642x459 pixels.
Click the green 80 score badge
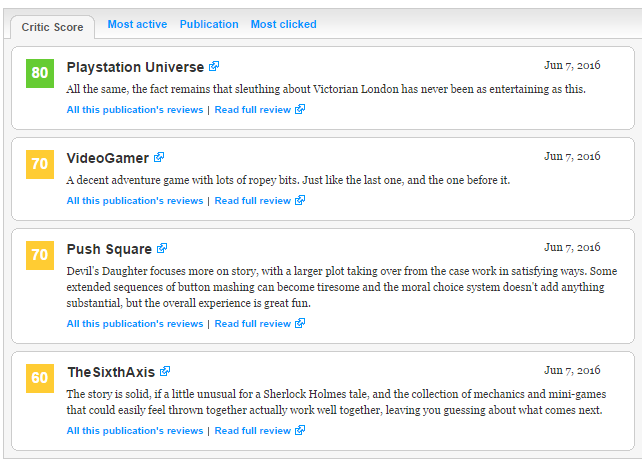click(40, 73)
